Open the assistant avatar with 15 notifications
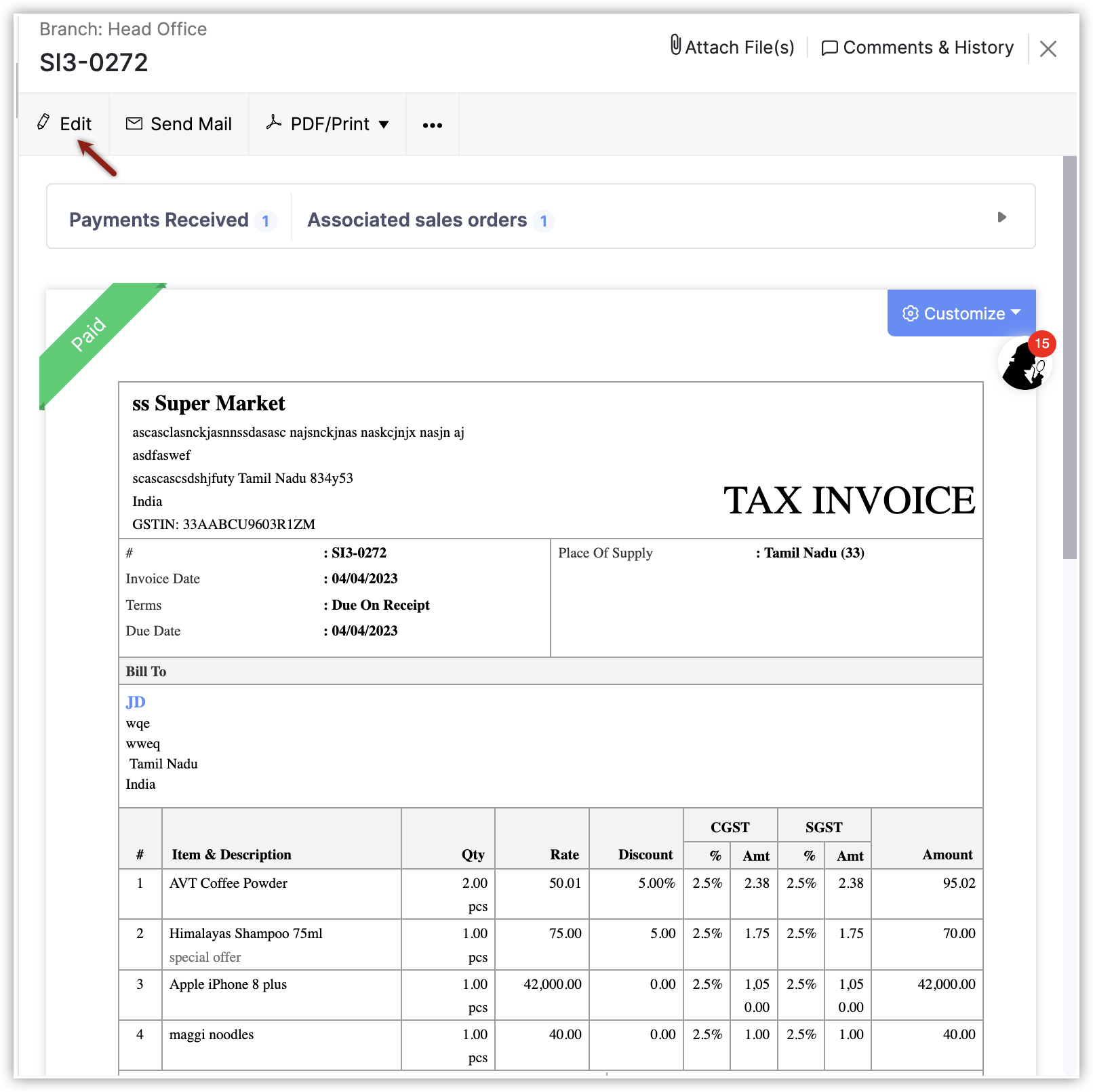The width and height of the screenshot is (1093, 1092). point(1025,363)
